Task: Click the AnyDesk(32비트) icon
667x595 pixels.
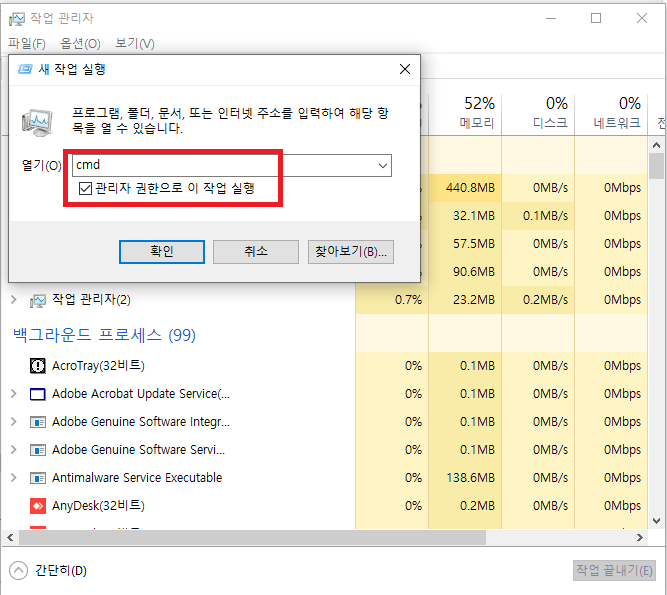Action: coord(38,506)
